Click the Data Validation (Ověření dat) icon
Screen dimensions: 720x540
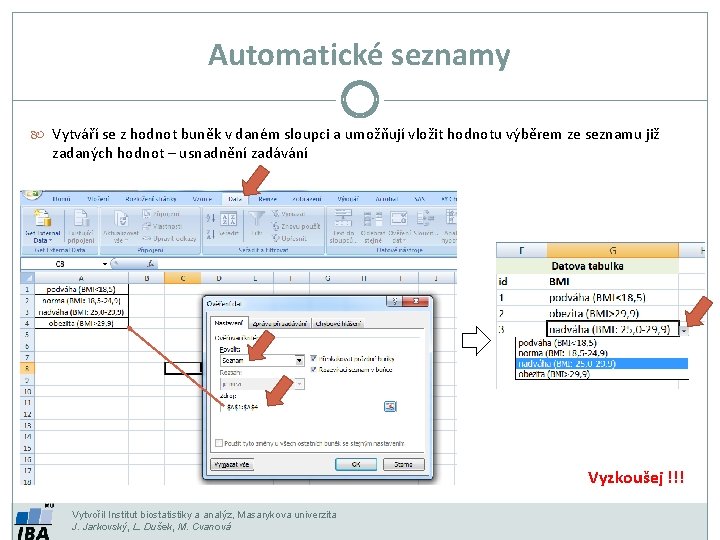coord(399,219)
